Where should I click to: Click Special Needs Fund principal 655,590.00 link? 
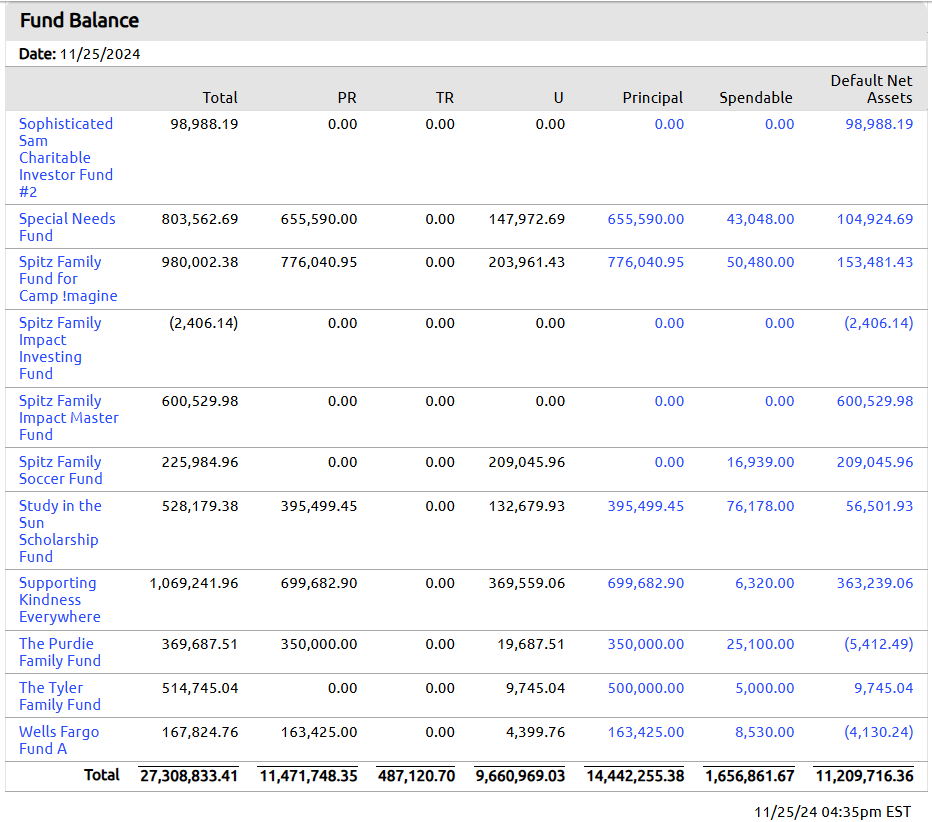pyautogui.click(x=646, y=219)
